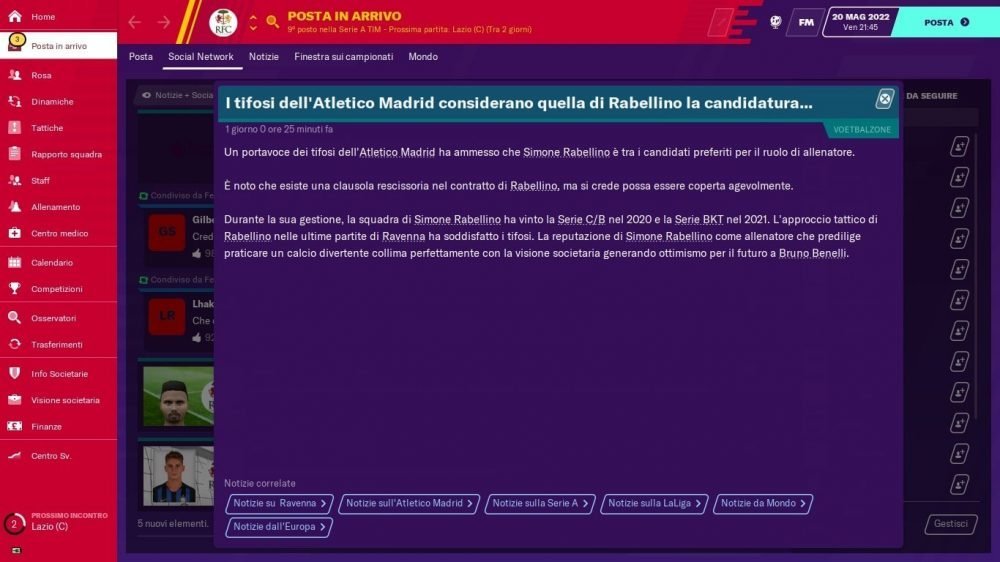
Task: Like the Gilb social post thumbs-up
Action: [x=197, y=253]
